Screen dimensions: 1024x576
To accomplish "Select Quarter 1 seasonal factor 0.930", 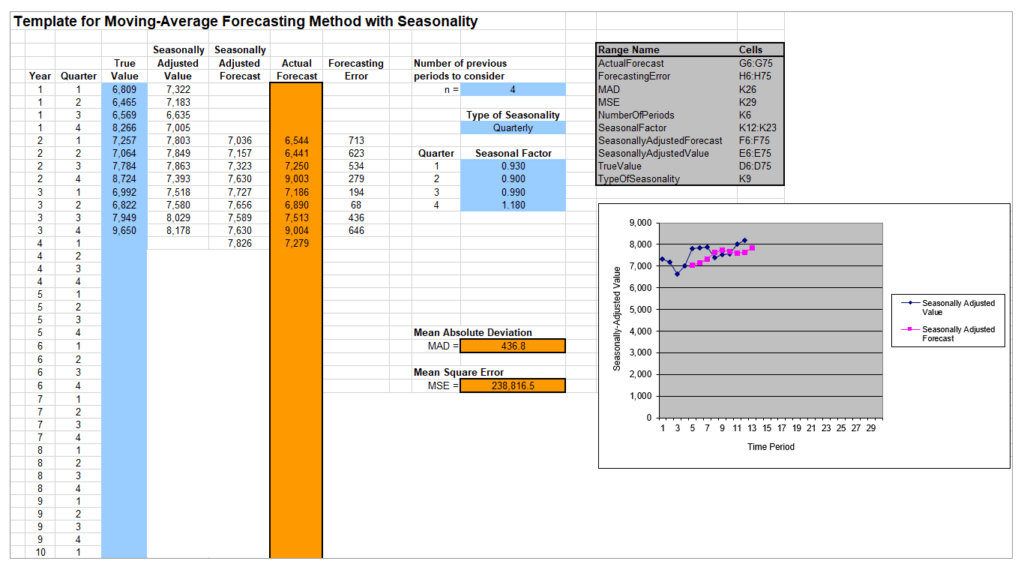I will [512, 166].
